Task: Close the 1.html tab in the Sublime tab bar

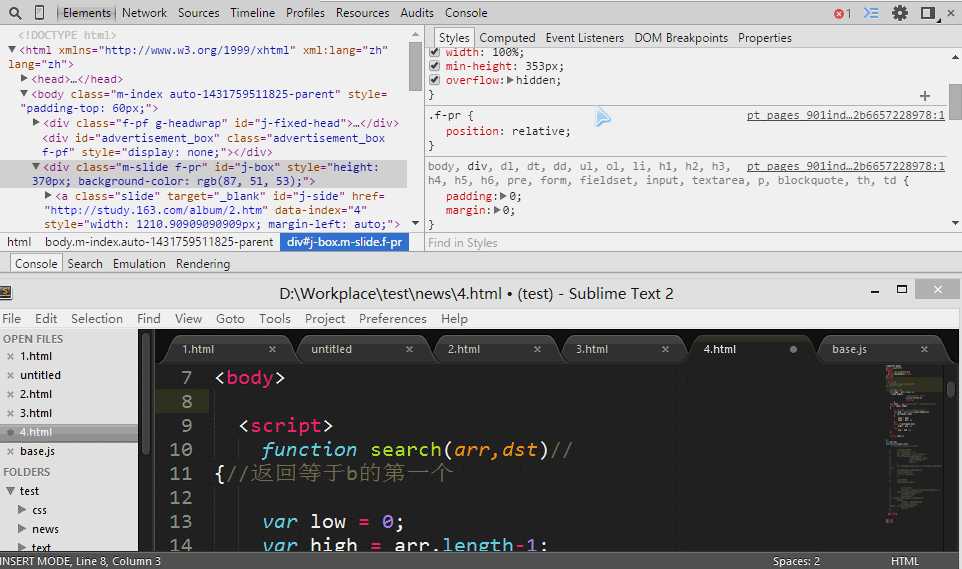Action: click(x=272, y=349)
